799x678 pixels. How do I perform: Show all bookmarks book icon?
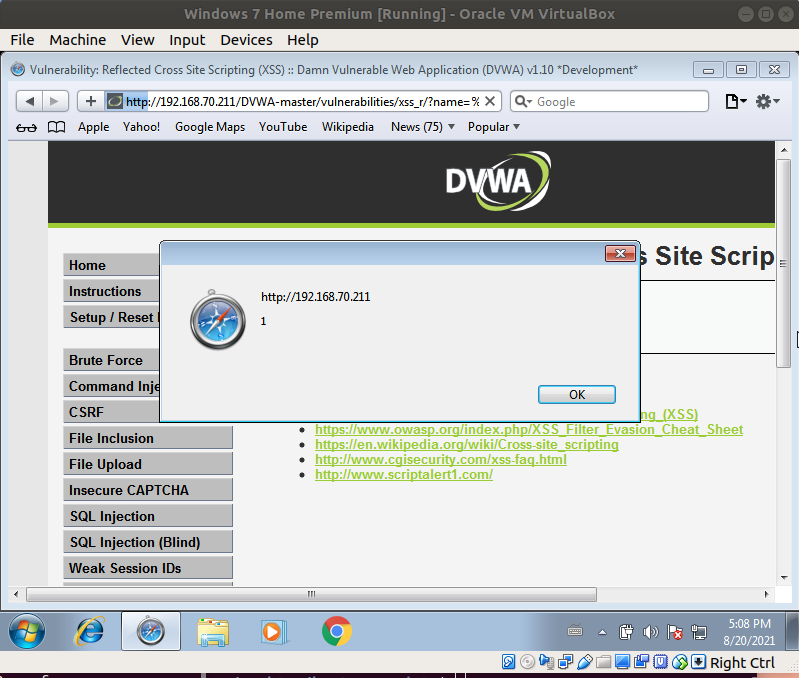[57, 127]
